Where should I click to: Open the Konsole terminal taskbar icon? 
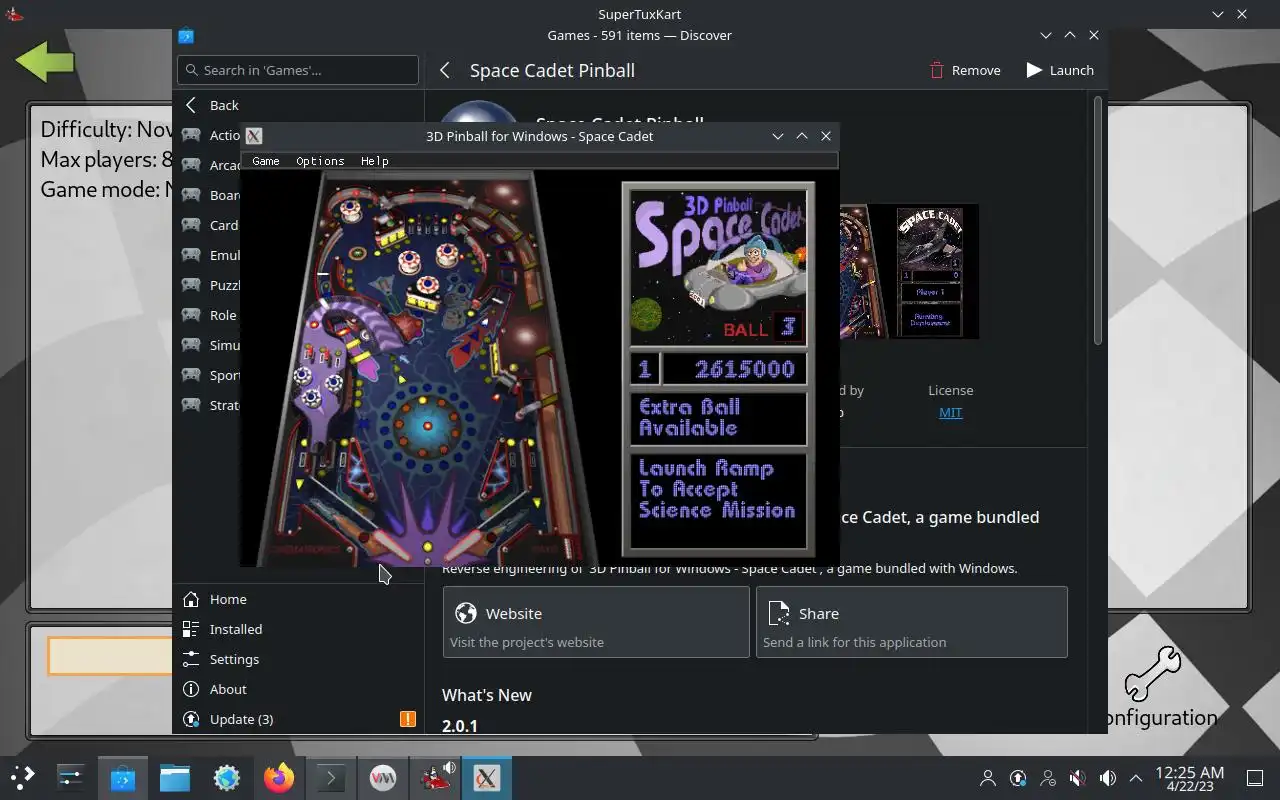click(x=331, y=777)
